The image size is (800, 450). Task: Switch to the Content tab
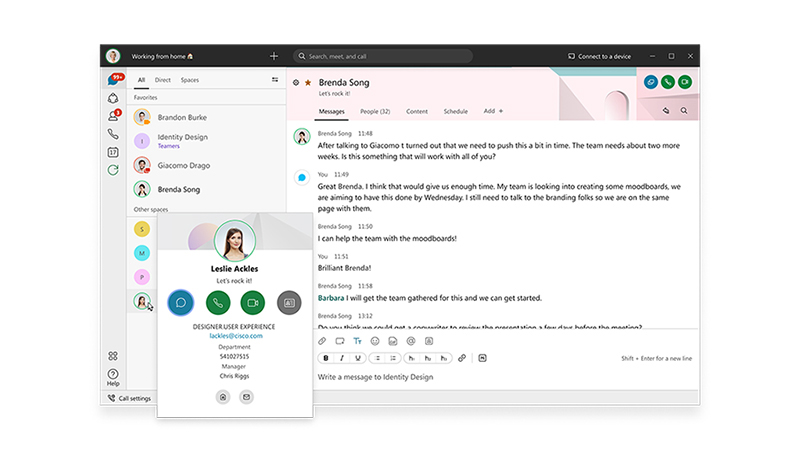[417, 111]
